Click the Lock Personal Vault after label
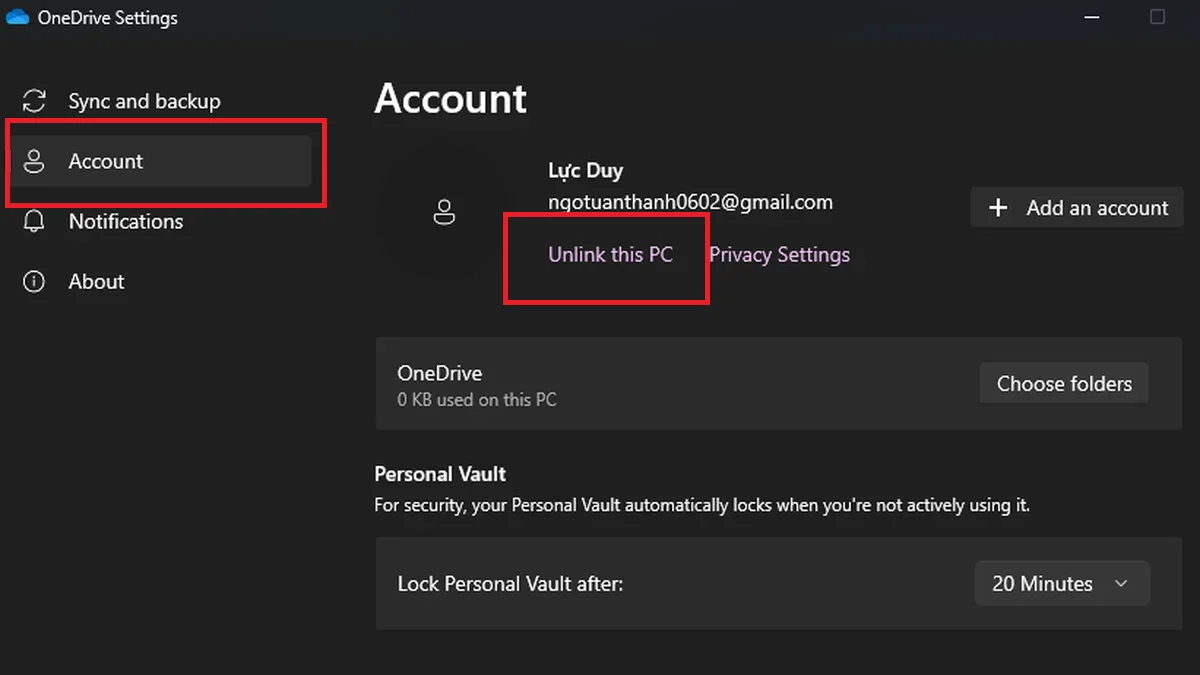This screenshot has width=1200, height=675. click(510, 584)
